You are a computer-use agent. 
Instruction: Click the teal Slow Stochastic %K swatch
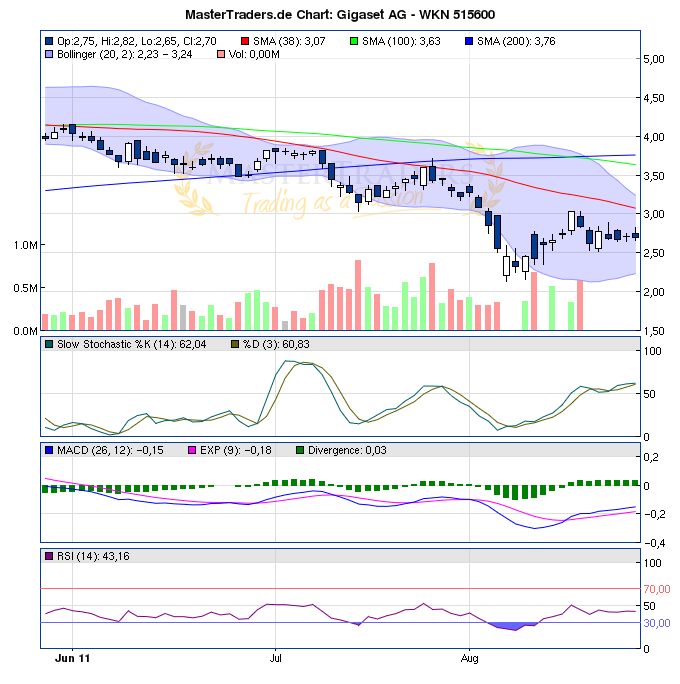pos(49,345)
